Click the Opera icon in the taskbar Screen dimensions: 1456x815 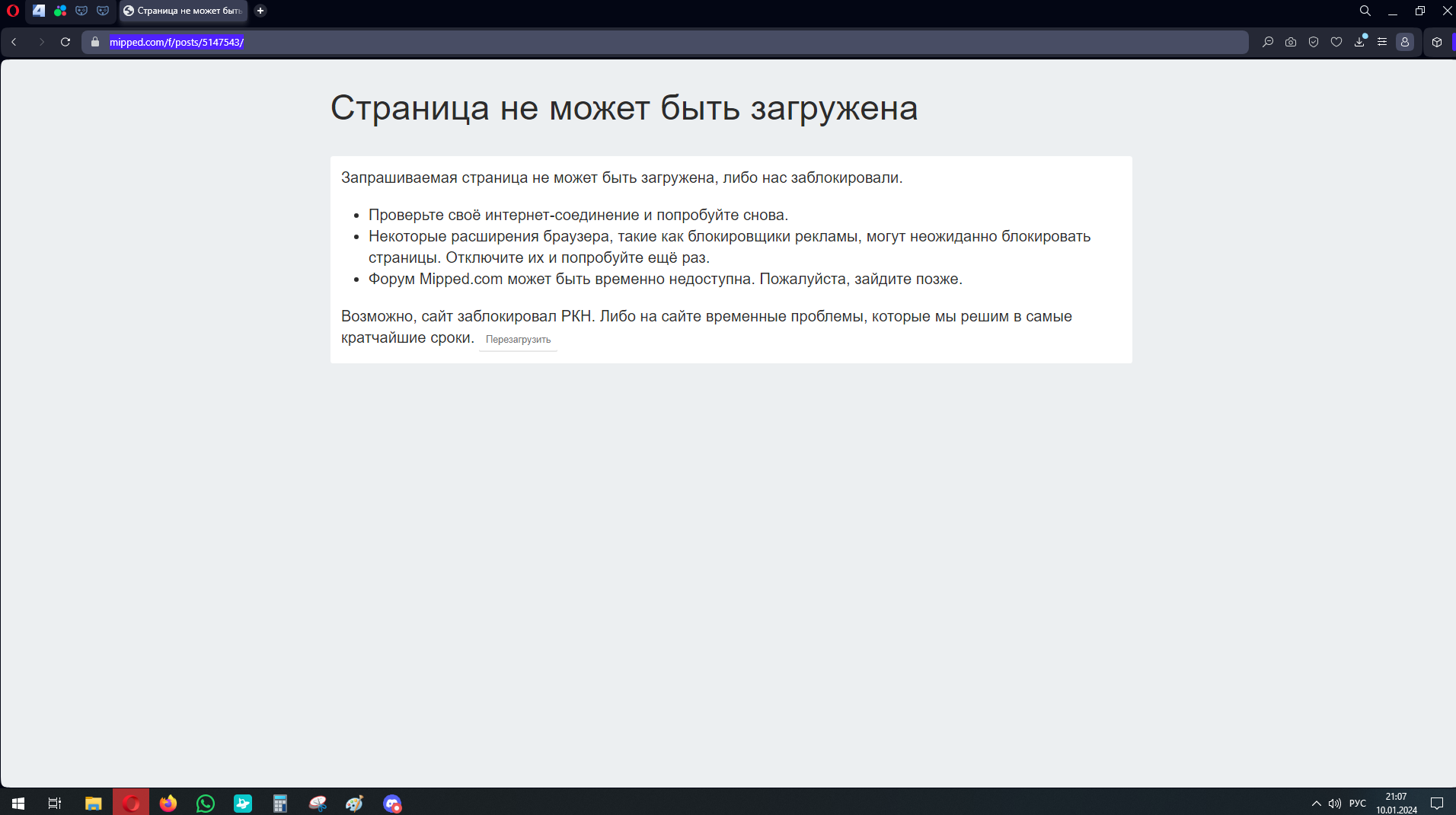click(131, 803)
